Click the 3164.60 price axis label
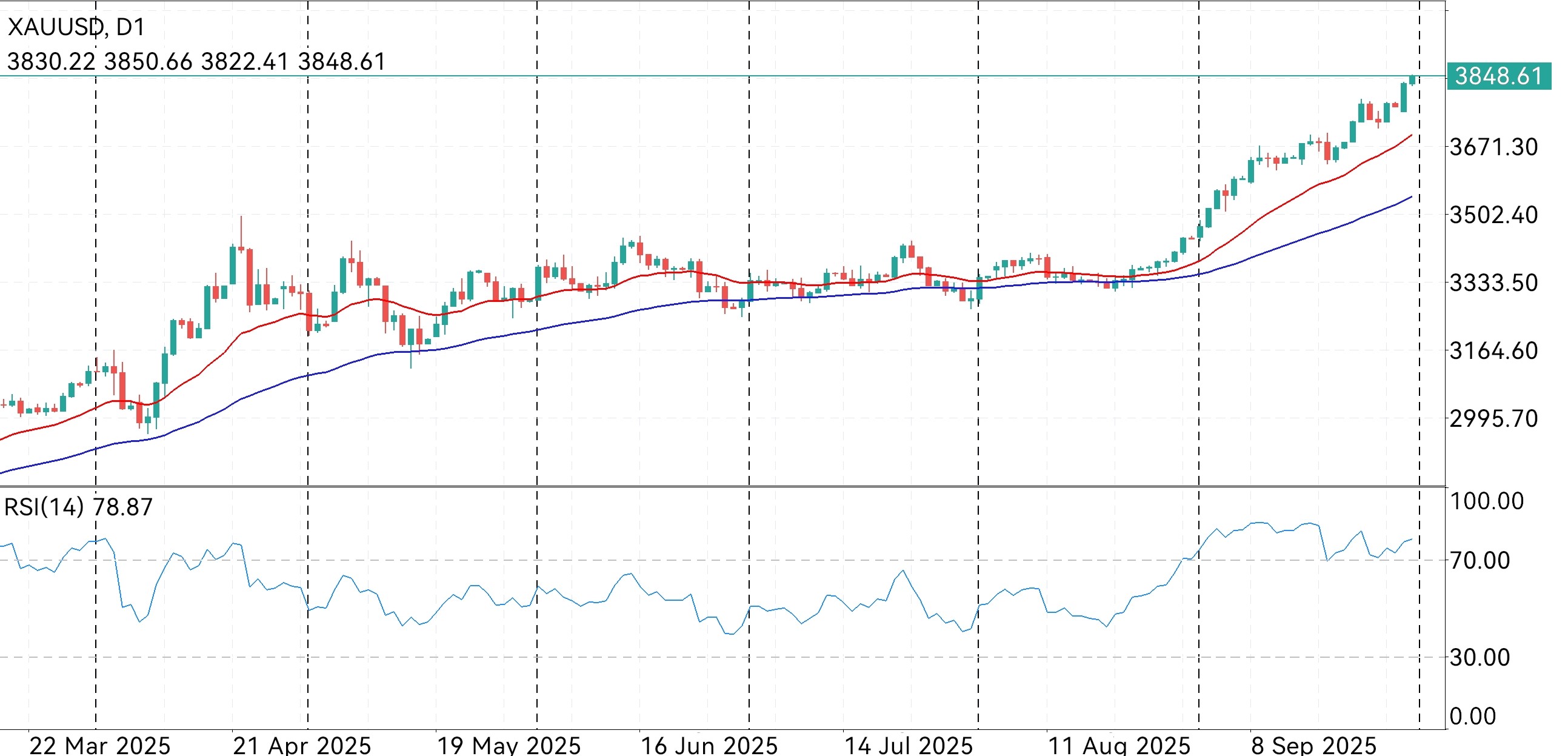 click(1493, 351)
